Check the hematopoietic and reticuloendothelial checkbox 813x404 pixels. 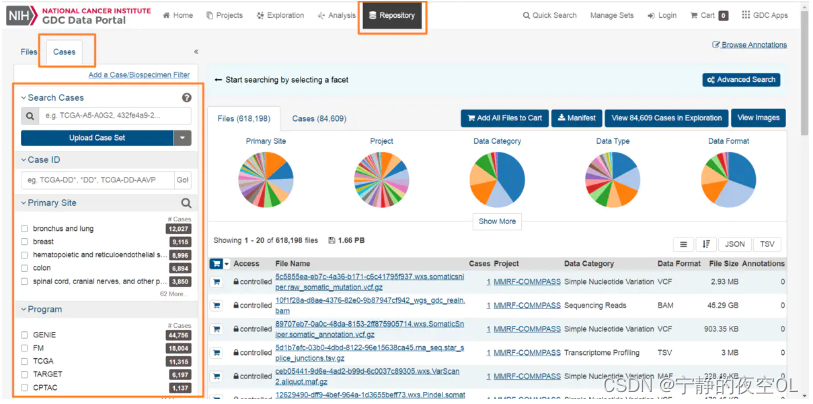(24, 255)
